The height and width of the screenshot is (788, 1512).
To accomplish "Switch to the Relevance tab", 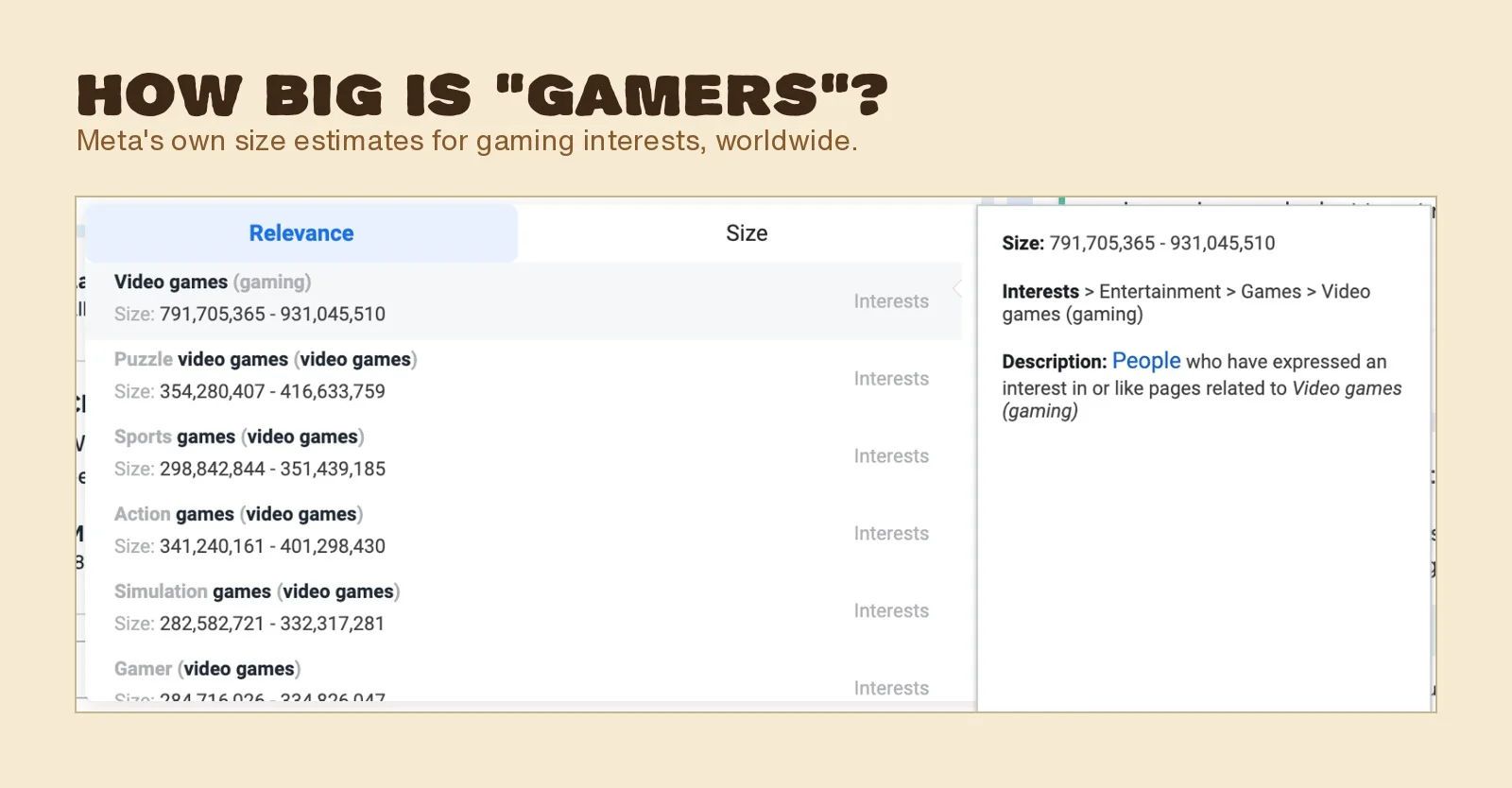I will [x=301, y=233].
